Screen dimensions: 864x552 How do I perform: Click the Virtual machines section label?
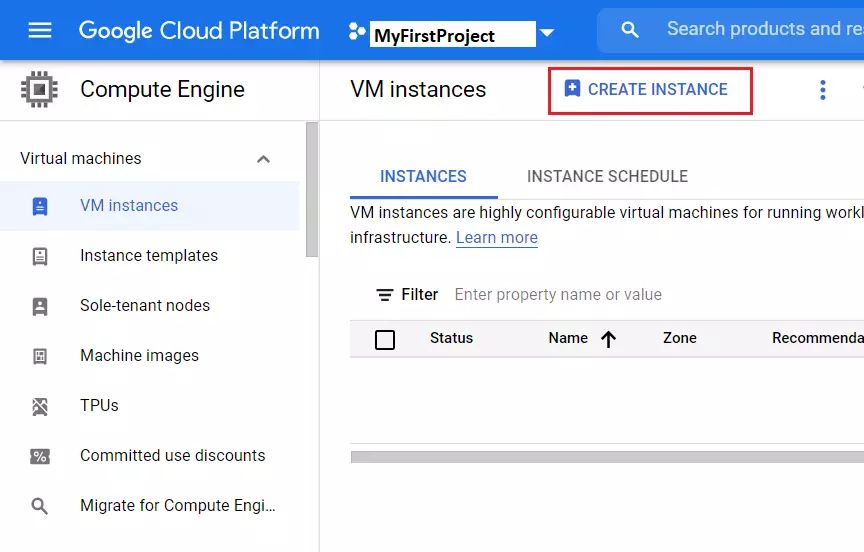click(x=81, y=159)
